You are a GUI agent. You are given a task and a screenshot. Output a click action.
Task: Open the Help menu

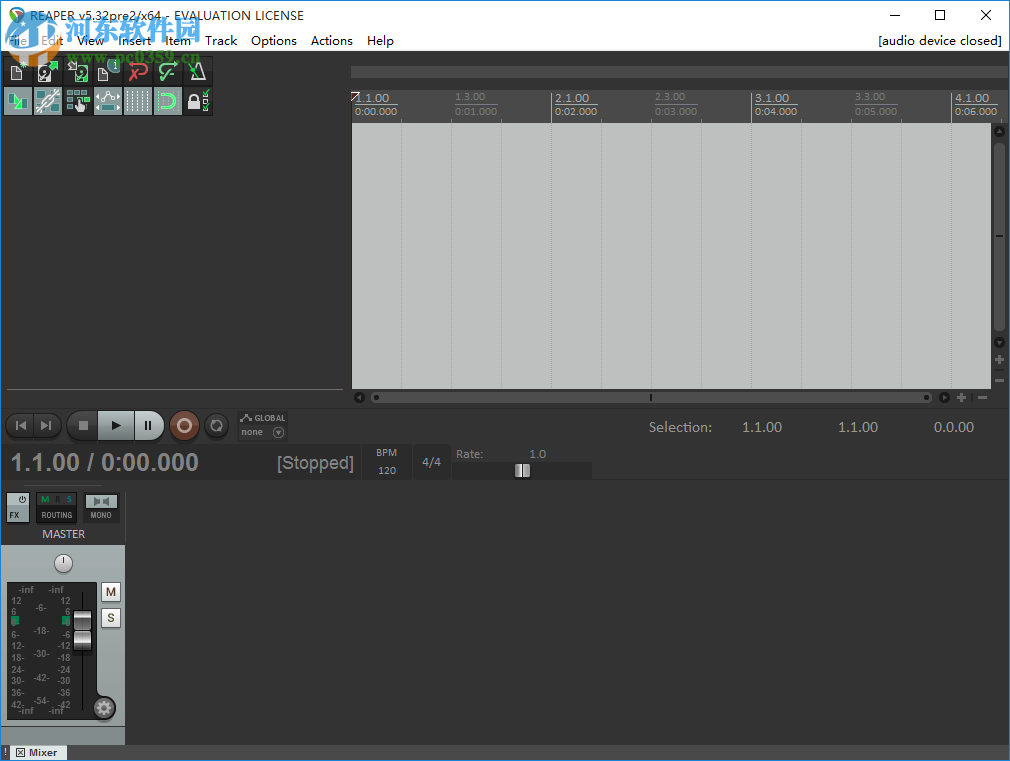coord(380,41)
